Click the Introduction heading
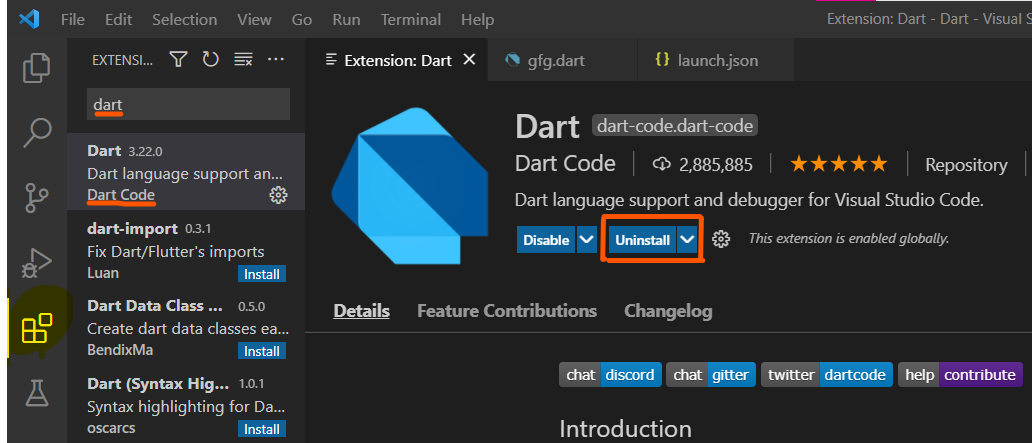1032x443 pixels. click(x=625, y=429)
